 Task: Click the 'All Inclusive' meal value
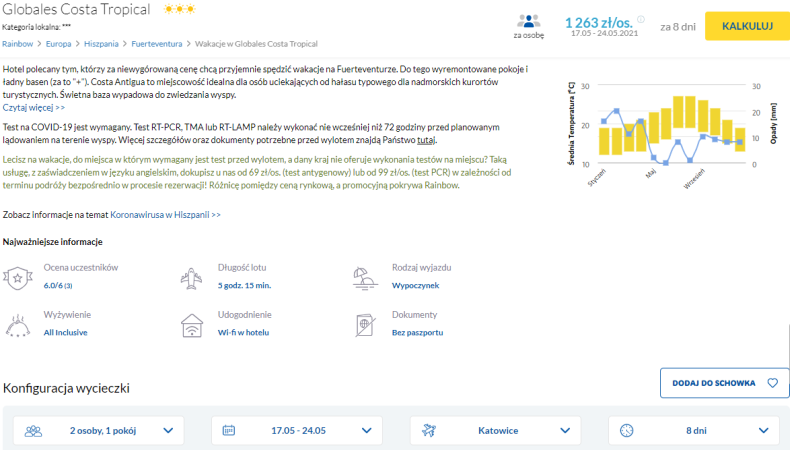(x=65, y=333)
